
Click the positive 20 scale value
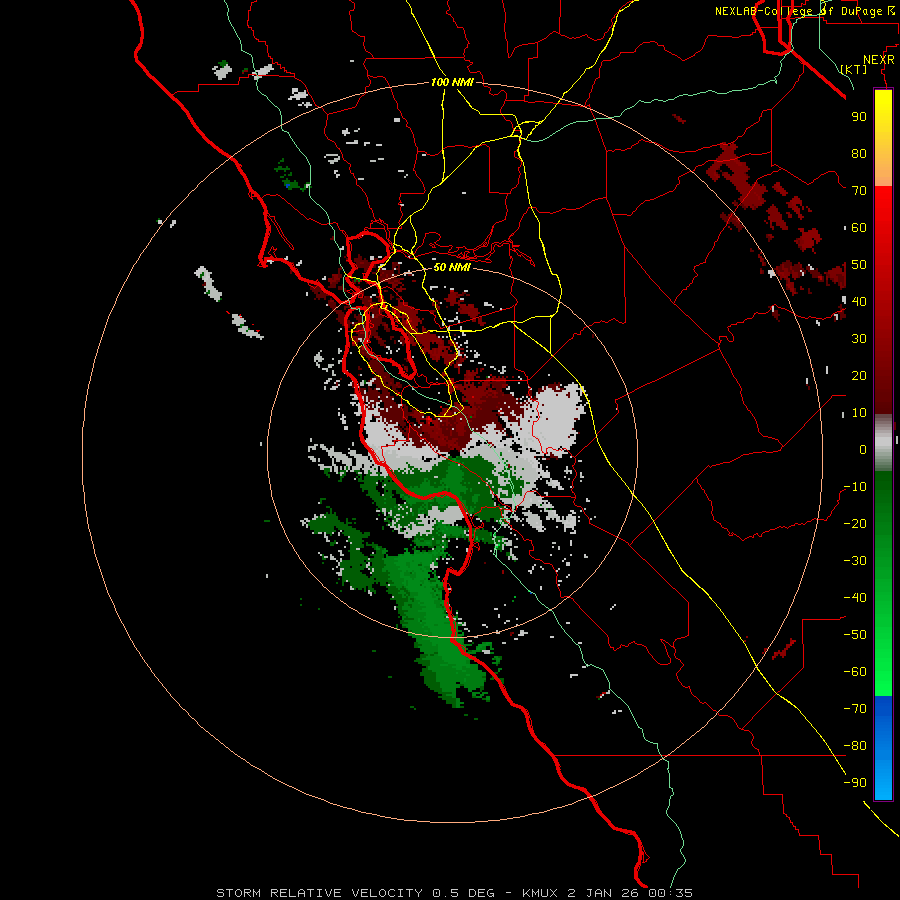[x=859, y=376]
